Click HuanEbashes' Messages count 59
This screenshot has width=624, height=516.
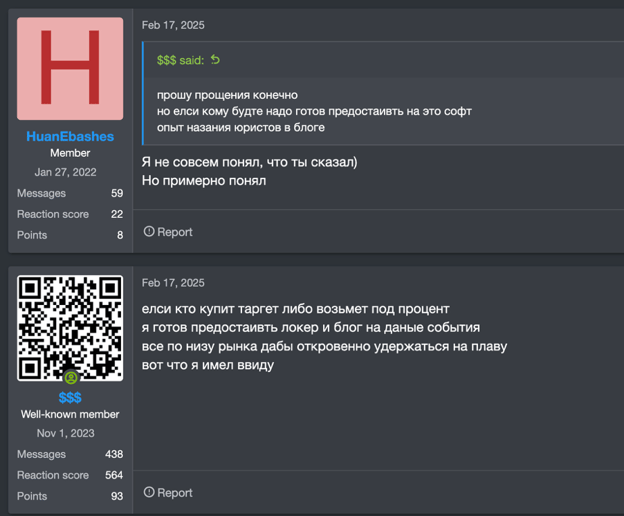click(x=117, y=194)
